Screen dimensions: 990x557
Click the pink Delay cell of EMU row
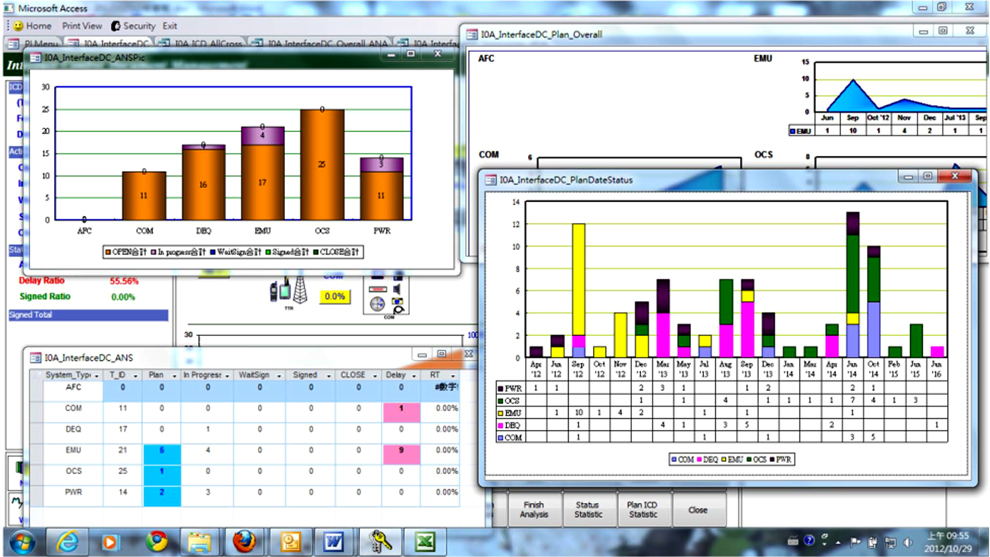click(x=402, y=454)
